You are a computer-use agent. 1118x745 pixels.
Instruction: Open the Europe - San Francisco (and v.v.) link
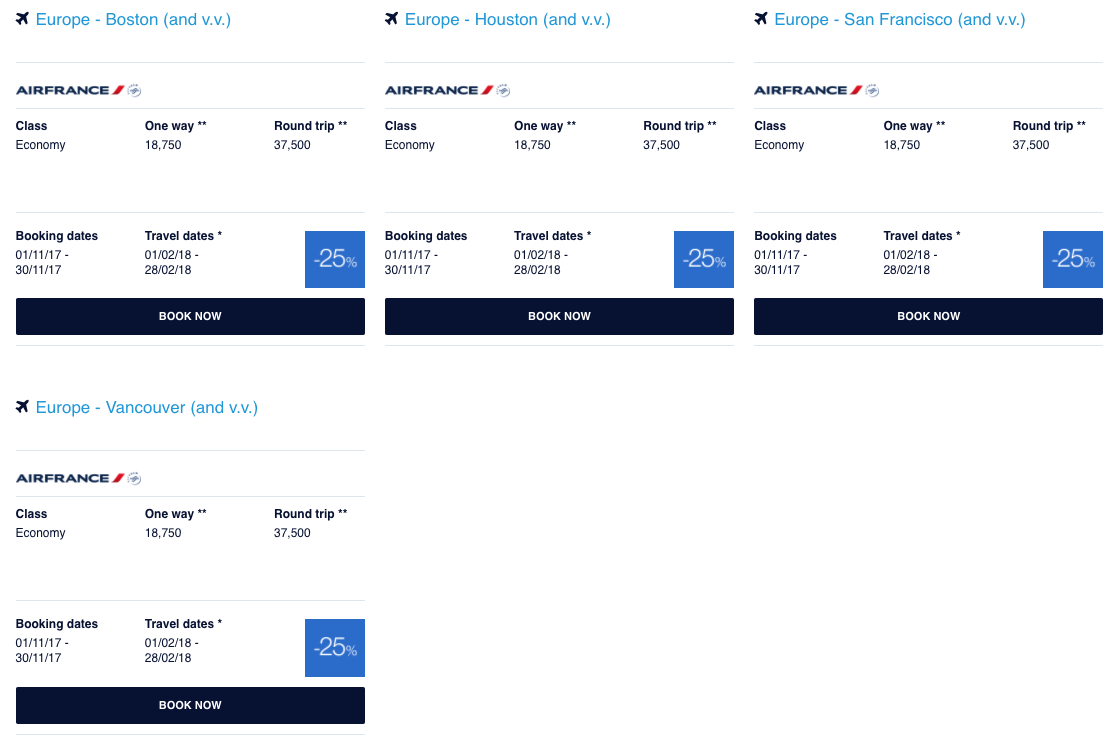click(900, 19)
